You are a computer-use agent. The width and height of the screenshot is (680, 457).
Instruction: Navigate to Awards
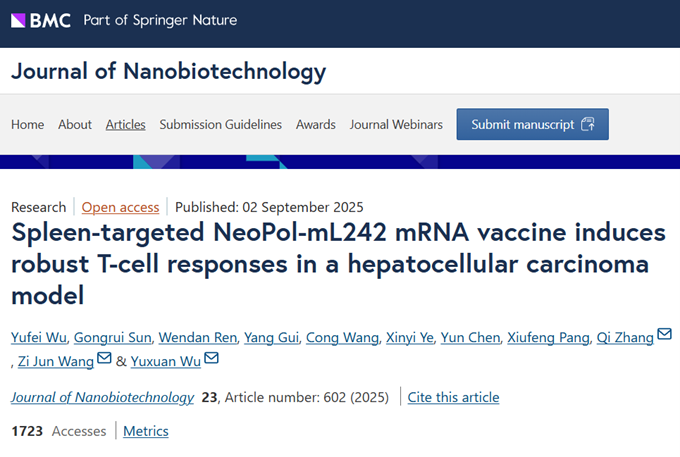316,125
